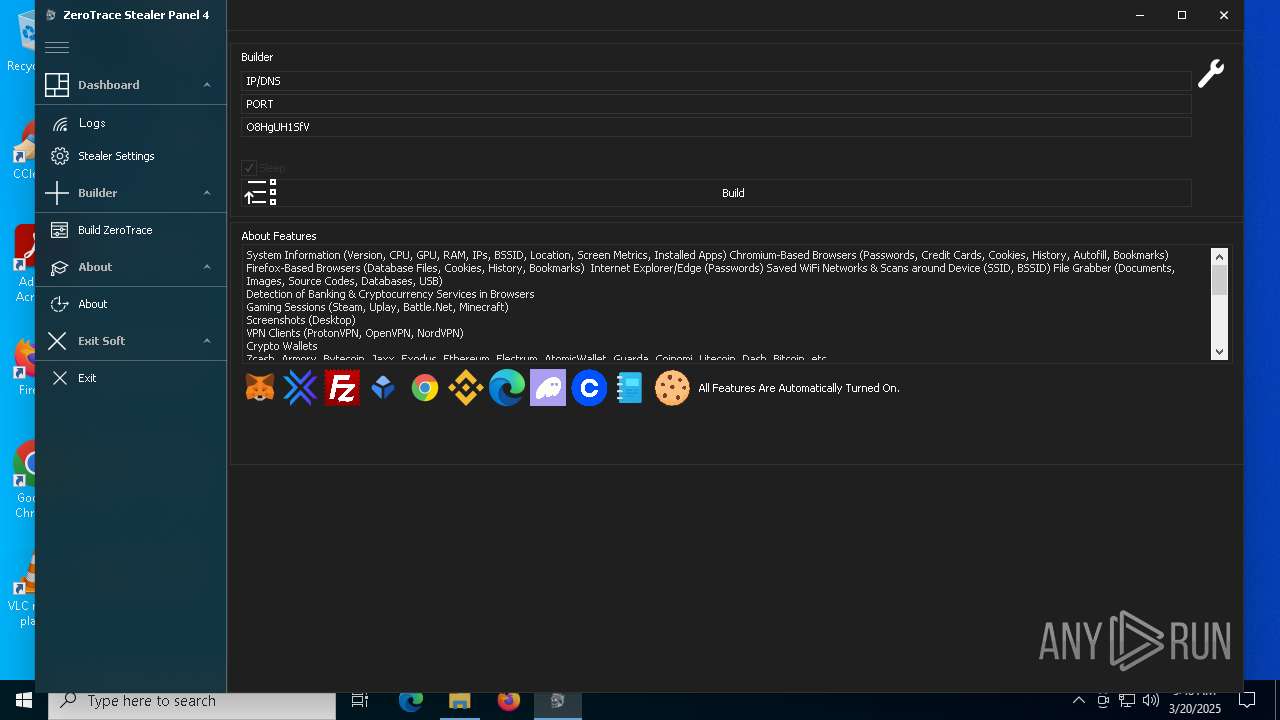Click the Windows Start button
Viewport: 1280px width, 720px height.
point(24,701)
